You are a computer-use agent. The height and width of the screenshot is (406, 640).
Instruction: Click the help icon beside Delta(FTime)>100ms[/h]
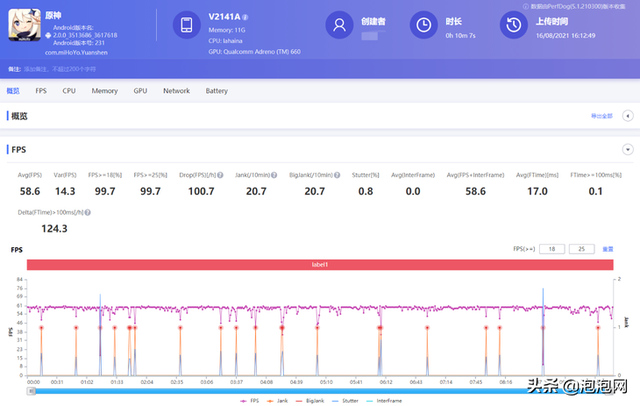pyautogui.click(x=88, y=213)
